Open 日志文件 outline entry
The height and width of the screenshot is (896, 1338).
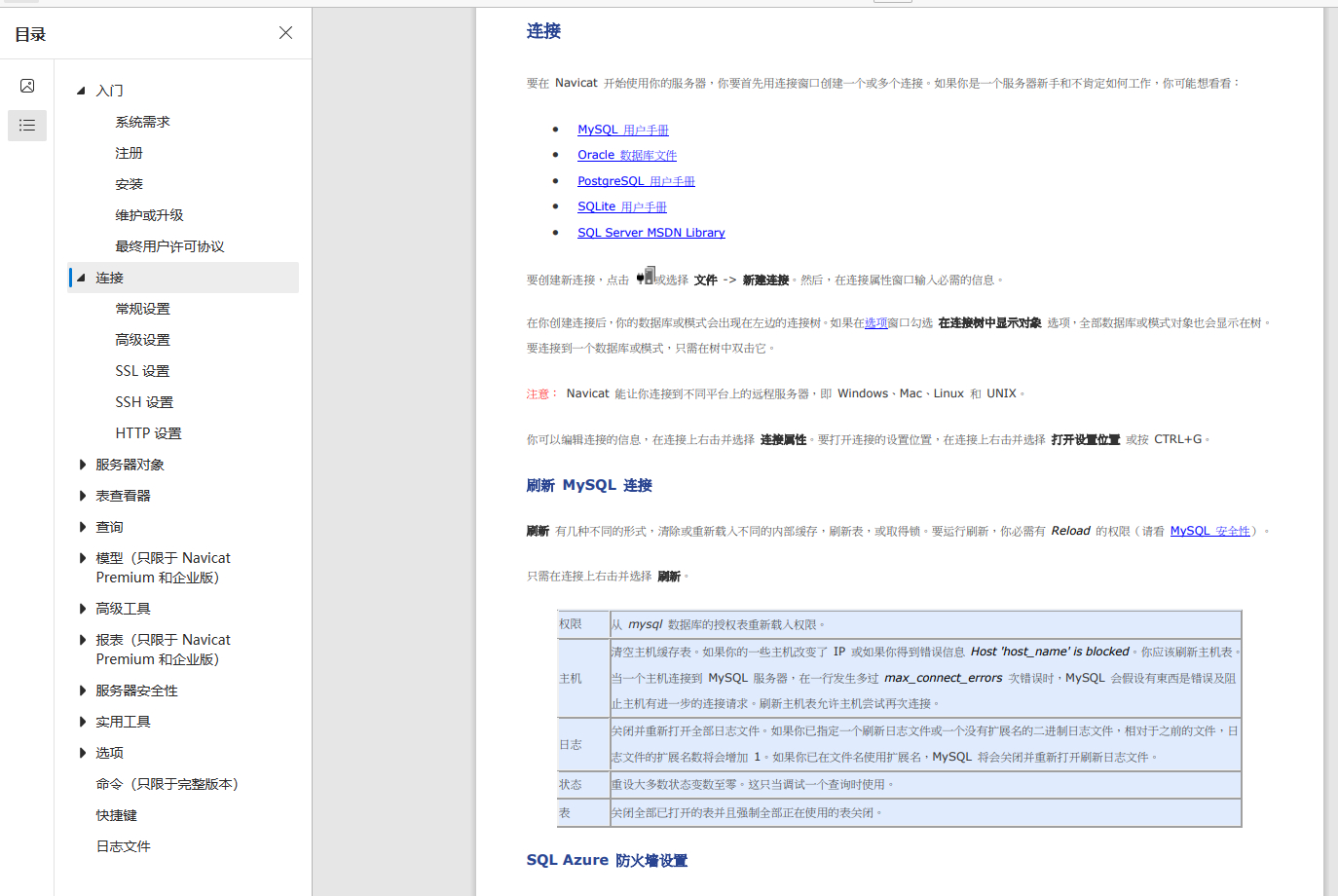(x=123, y=846)
